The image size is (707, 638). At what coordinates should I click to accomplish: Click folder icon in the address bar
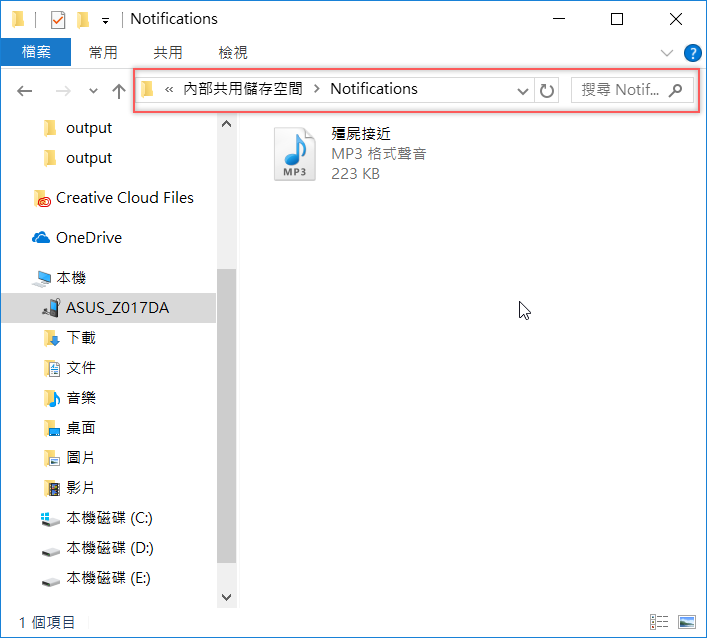click(147, 89)
